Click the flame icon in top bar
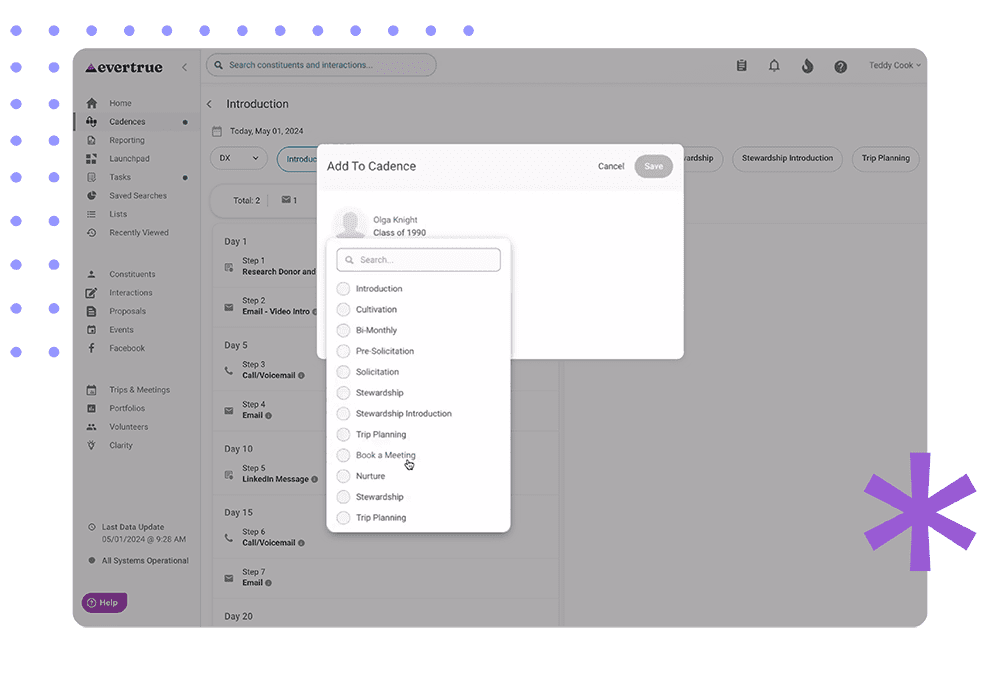 807,66
